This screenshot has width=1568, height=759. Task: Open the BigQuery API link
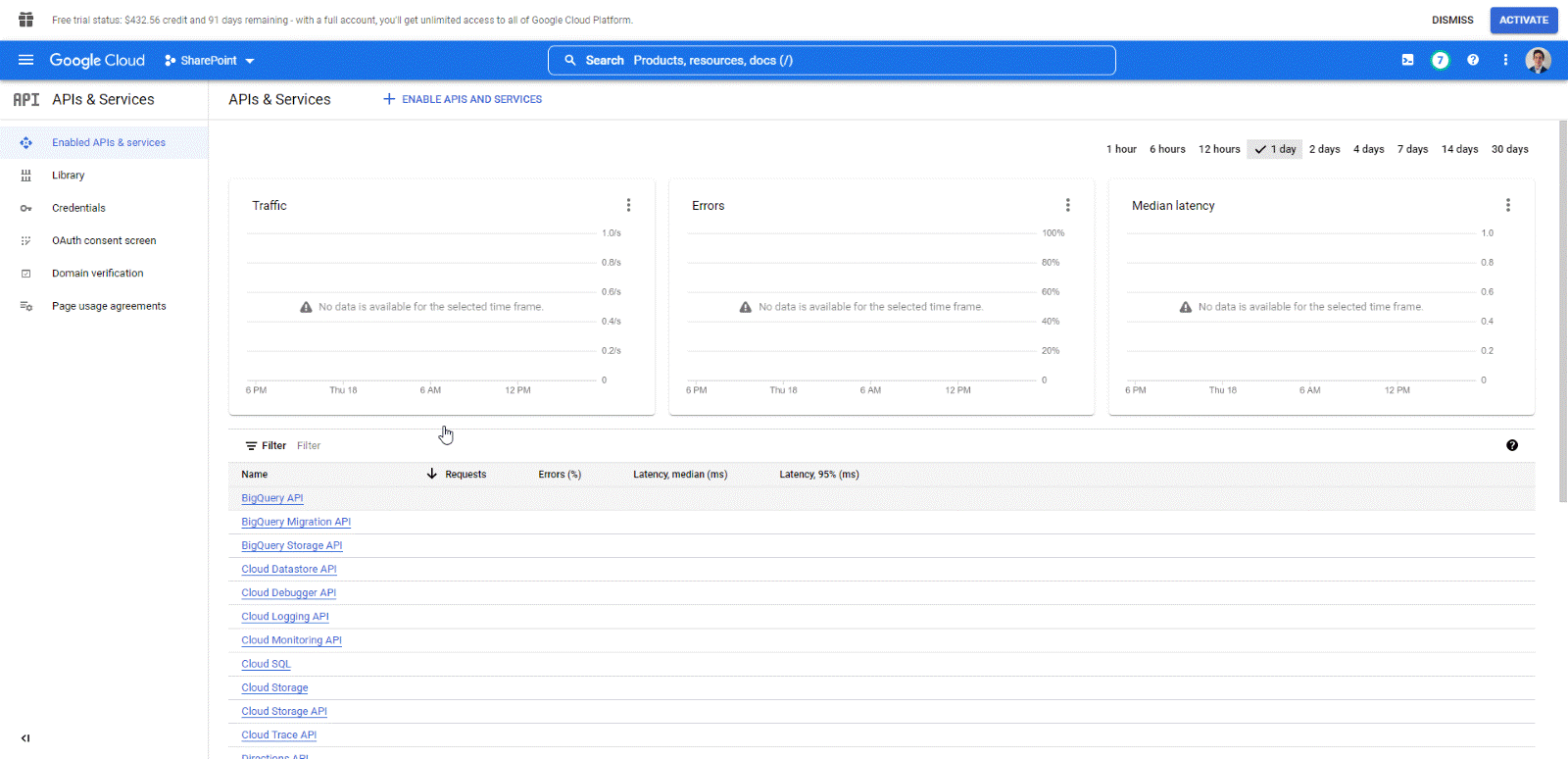pyautogui.click(x=272, y=498)
